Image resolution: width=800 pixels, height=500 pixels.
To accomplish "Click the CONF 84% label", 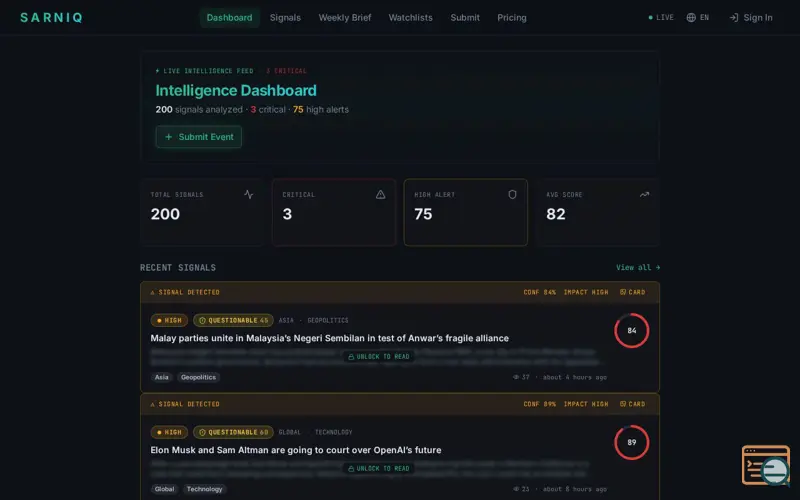I will pos(539,292).
